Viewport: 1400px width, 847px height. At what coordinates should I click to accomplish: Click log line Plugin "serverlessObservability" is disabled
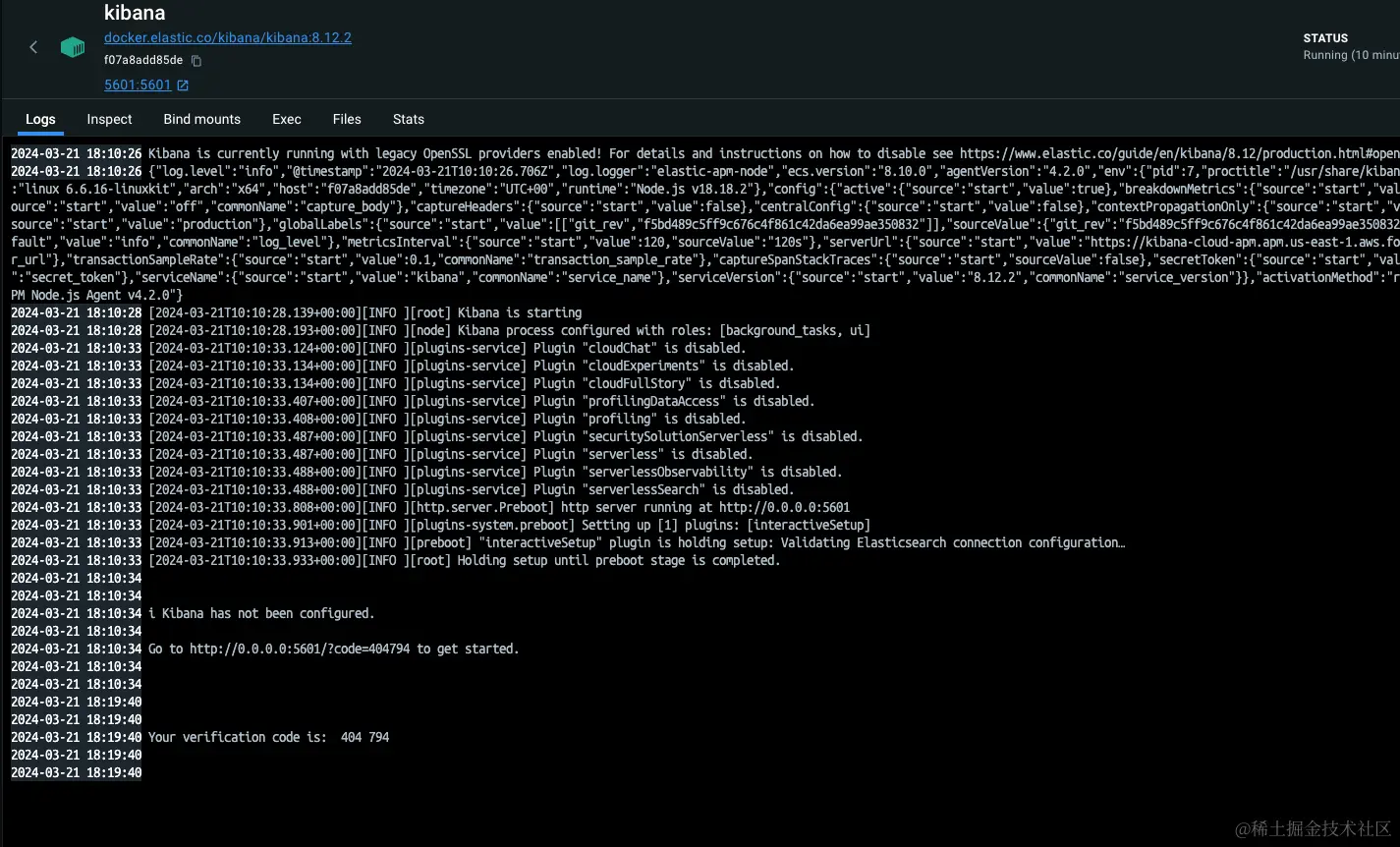[426, 472]
